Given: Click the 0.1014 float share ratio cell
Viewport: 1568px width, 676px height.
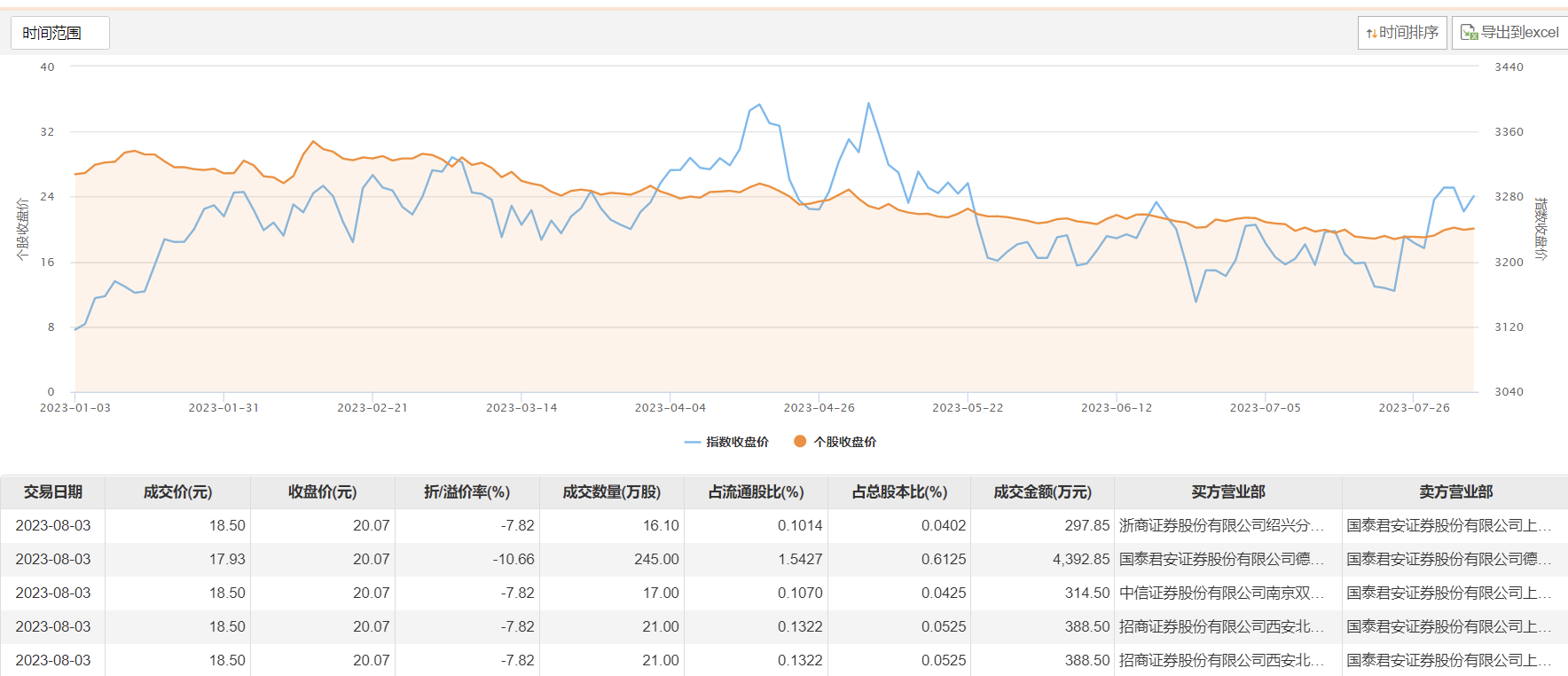Looking at the screenshot, I should (757, 525).
